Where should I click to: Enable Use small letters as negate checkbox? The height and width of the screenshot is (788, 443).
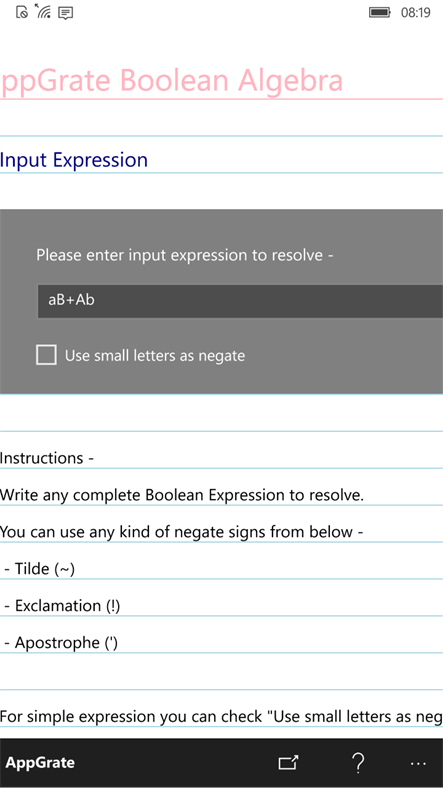coord(46,355)
